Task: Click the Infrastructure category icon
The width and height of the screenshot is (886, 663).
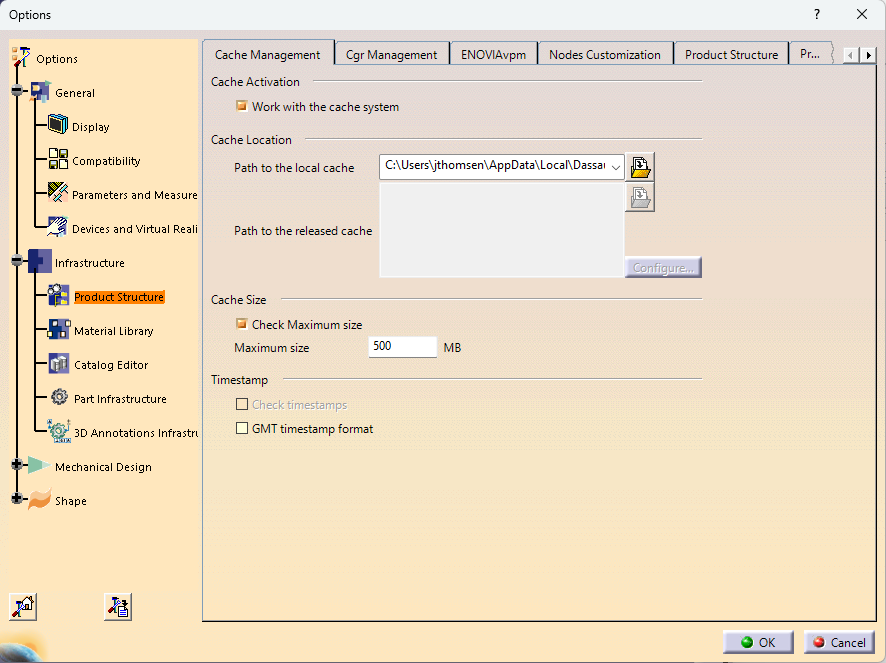Action: (x=40, y=261)
